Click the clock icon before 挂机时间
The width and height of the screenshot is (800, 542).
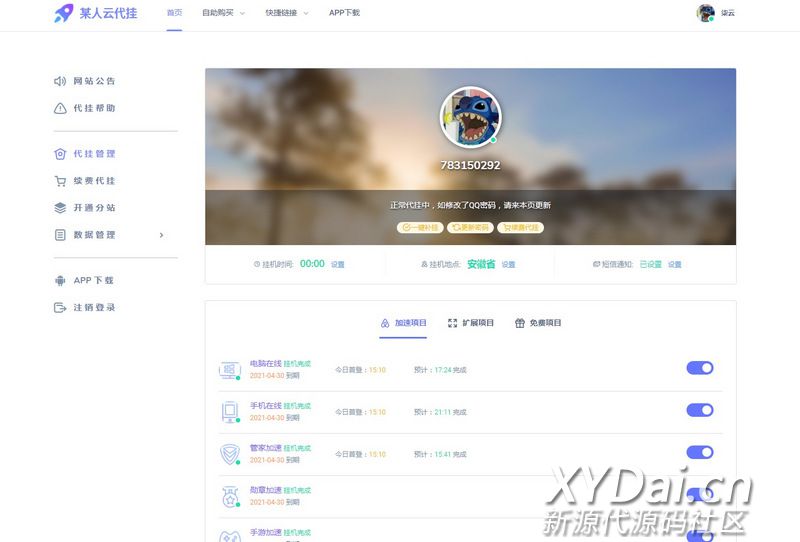pyautogui.click(x=257, y=264)
